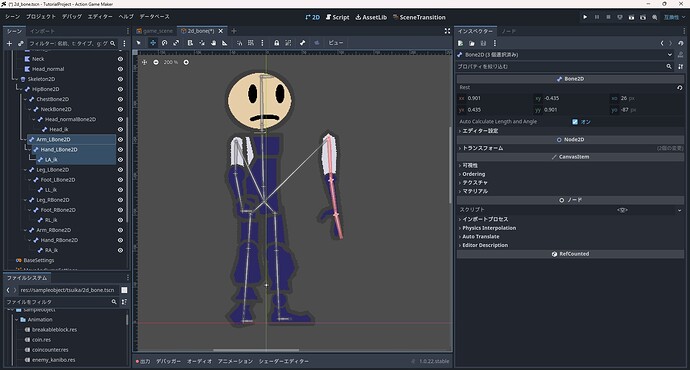Toggle visibility of RA_ik

(120, 250)
